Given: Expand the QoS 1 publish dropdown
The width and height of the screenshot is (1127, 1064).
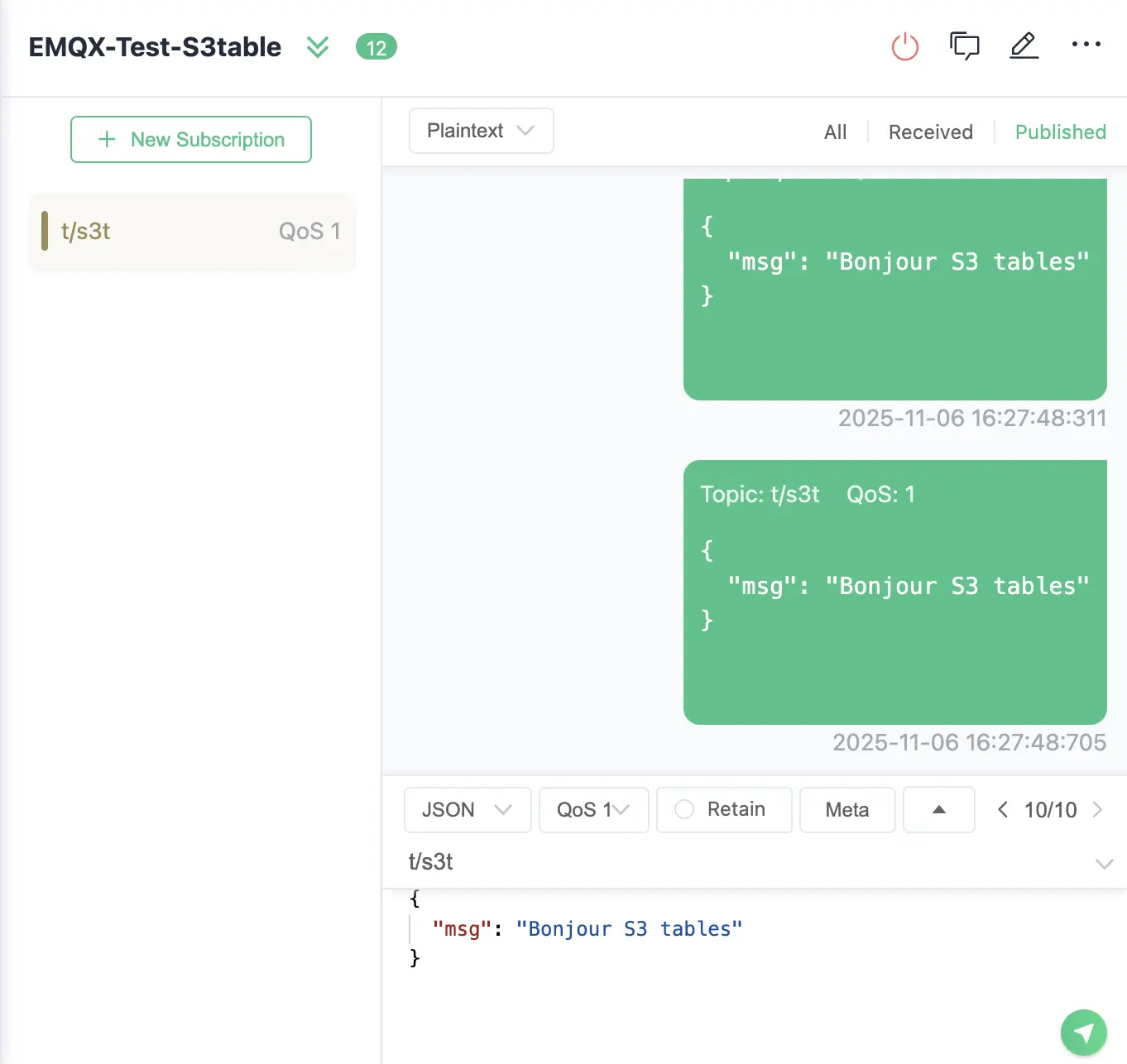Looking at the screenshot, I should pos(593,809).
